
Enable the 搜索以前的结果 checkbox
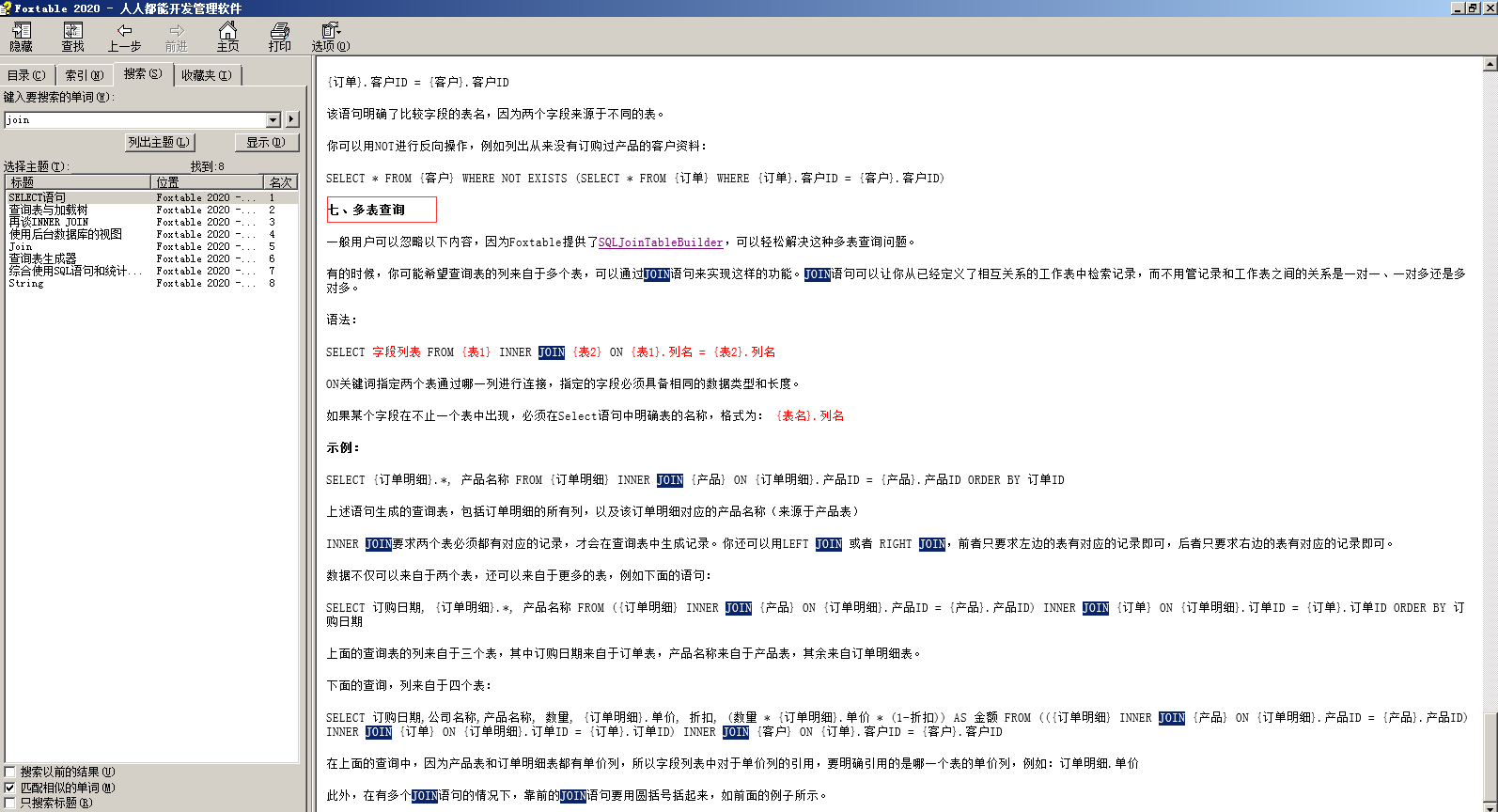pyautogui.click(x=10, y=772)
